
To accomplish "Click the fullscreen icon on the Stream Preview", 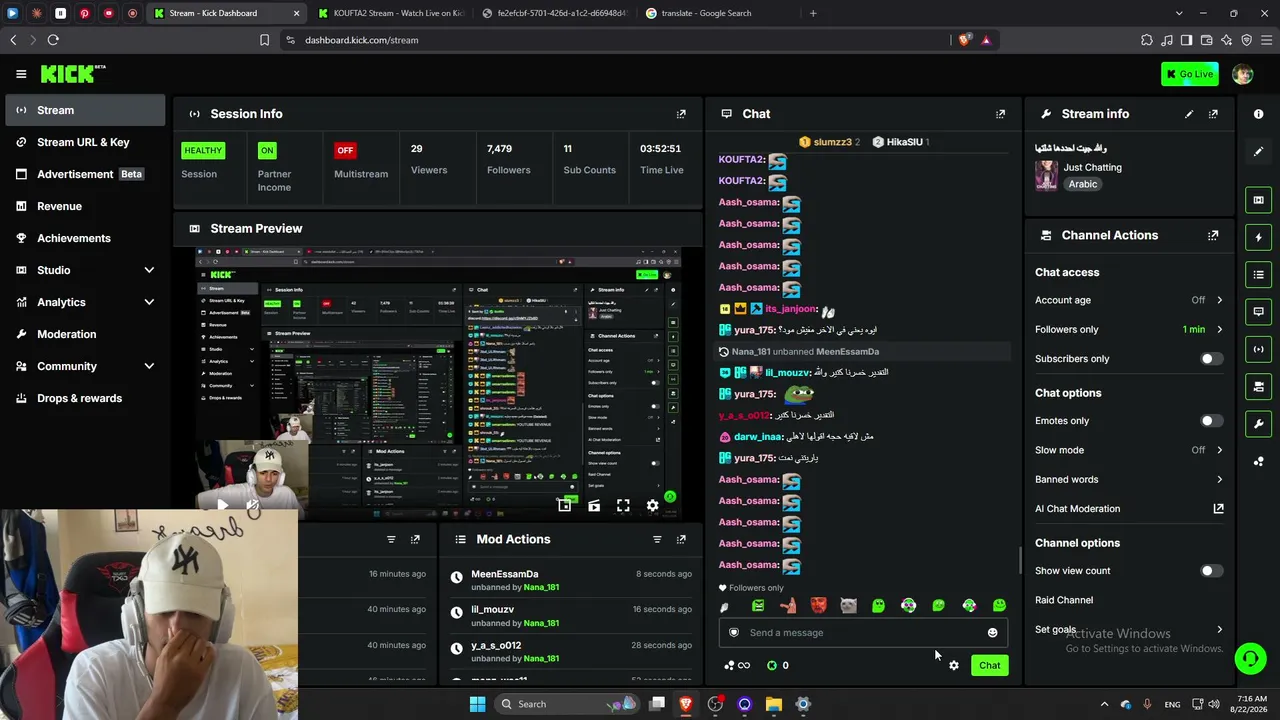I will coord(623,506).
